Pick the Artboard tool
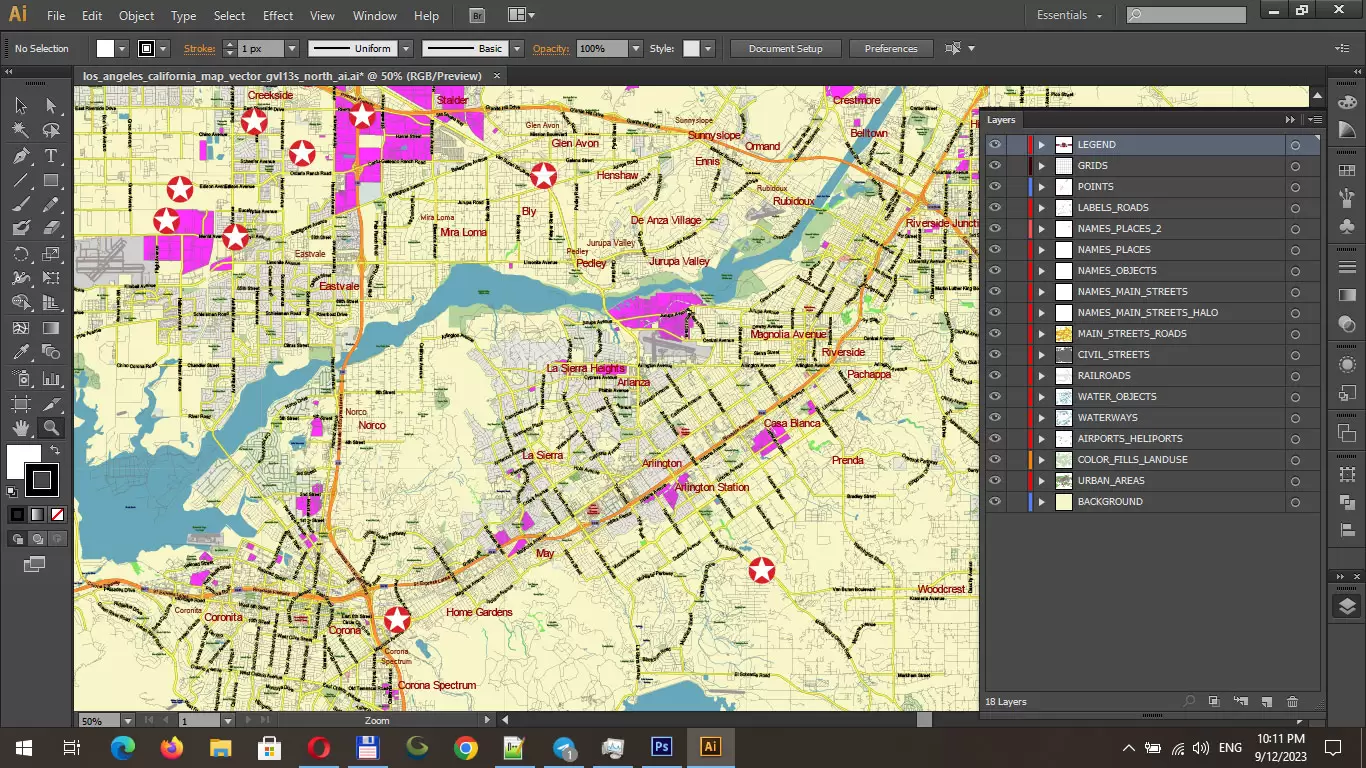 tap(21, 404)
